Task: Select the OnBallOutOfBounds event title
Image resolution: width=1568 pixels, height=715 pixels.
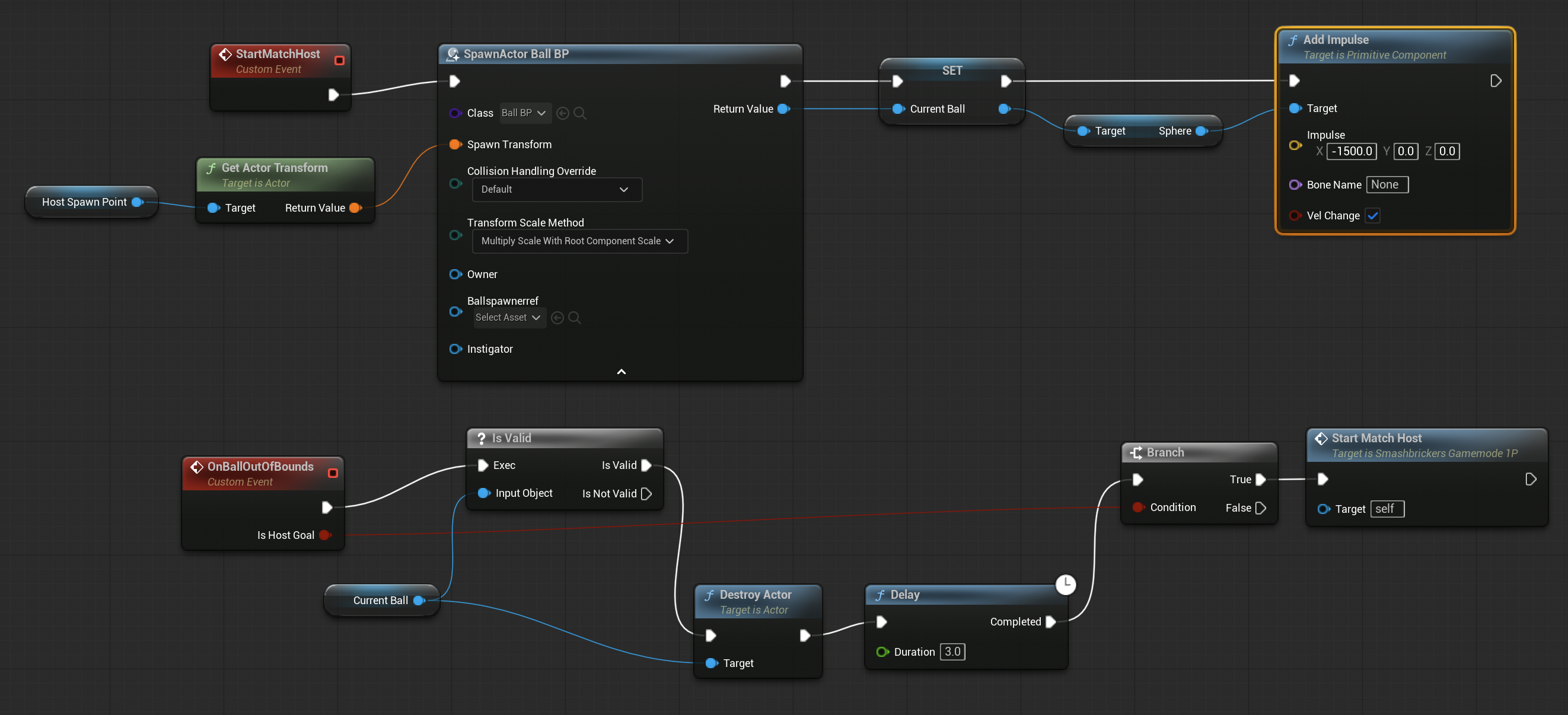Action: point(260,467)
